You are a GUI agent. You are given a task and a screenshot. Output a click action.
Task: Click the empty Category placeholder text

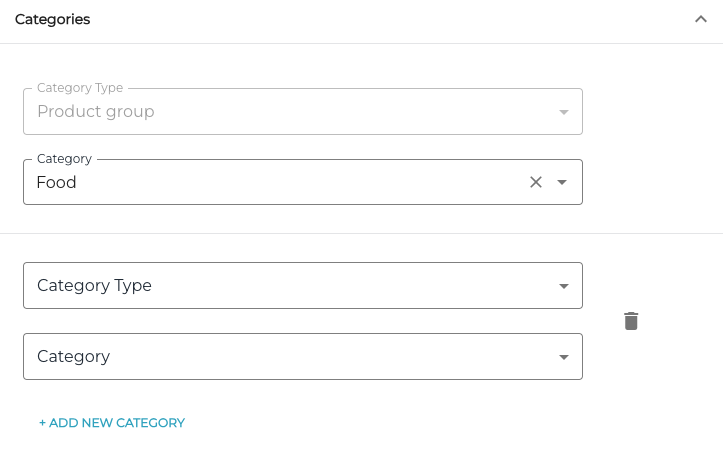pos(73,357)
